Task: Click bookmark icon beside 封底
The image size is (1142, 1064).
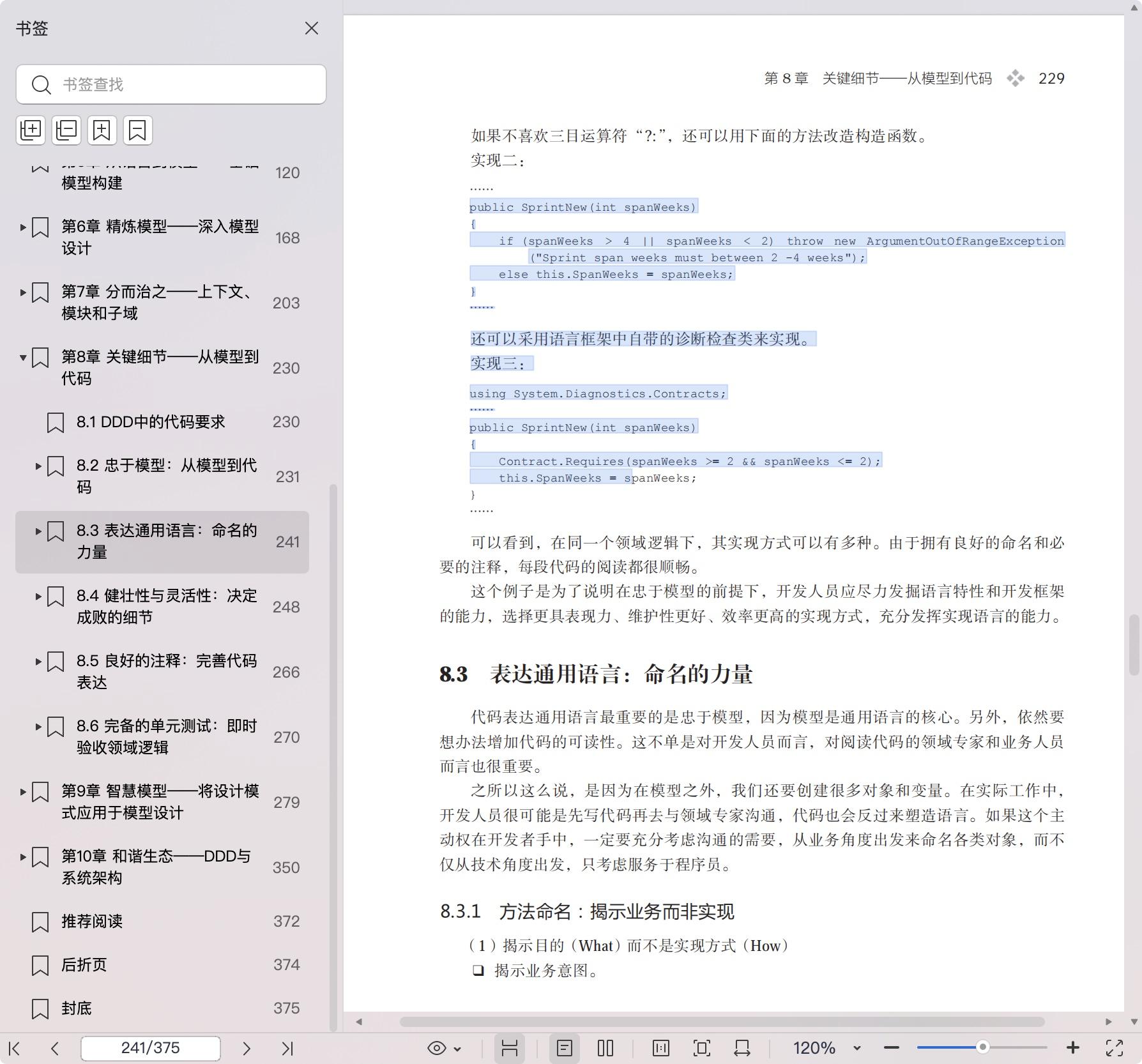Action: click(x=40, y=1008)
